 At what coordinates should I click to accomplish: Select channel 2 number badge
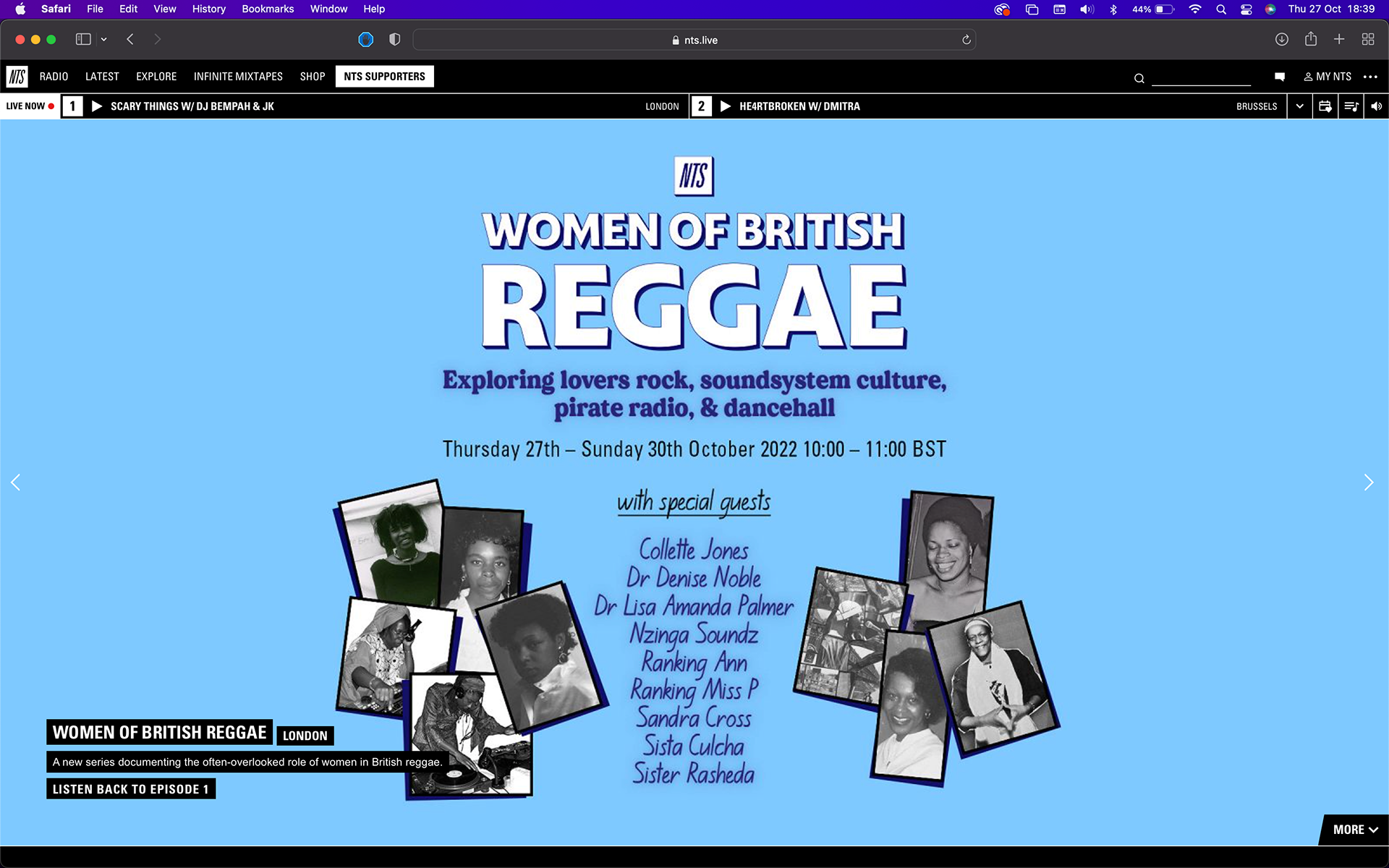tap(701, 106)
